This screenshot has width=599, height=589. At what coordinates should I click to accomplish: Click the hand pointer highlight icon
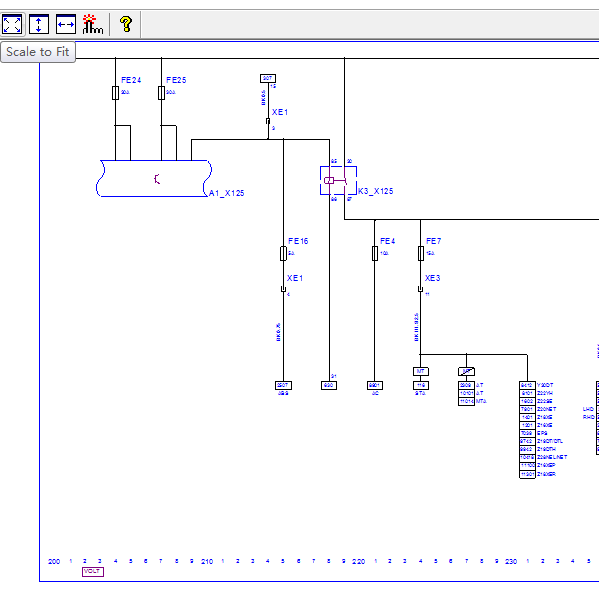point(92,24)
